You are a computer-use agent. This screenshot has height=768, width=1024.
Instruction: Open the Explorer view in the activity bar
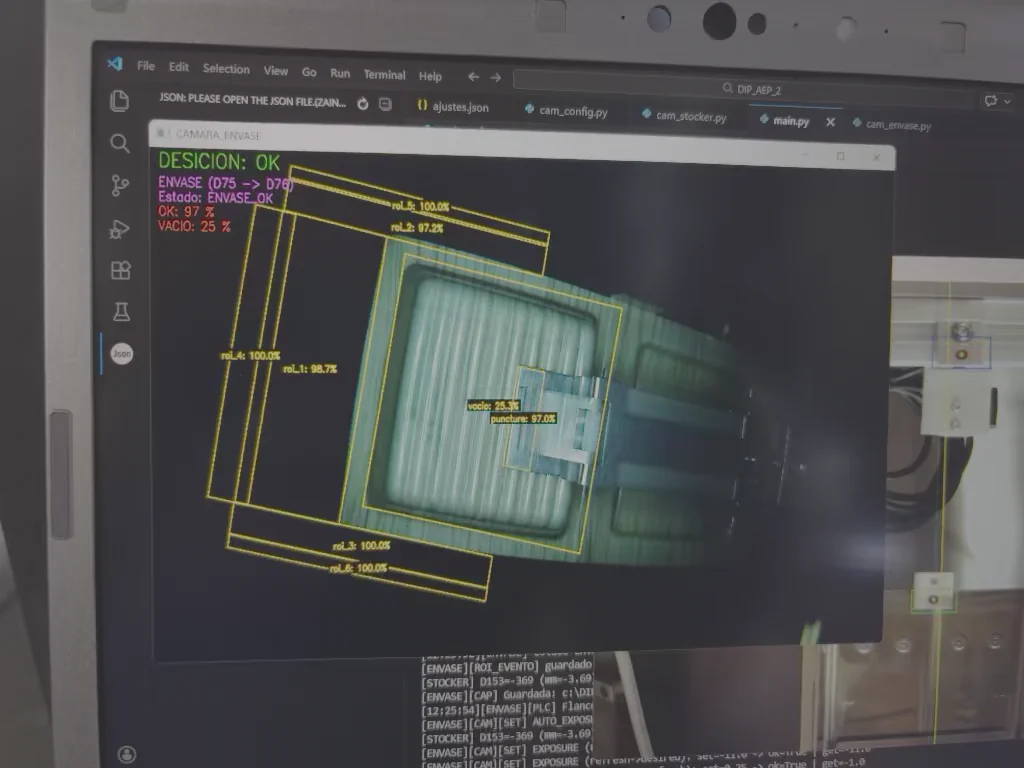click(x=120, y=101)
